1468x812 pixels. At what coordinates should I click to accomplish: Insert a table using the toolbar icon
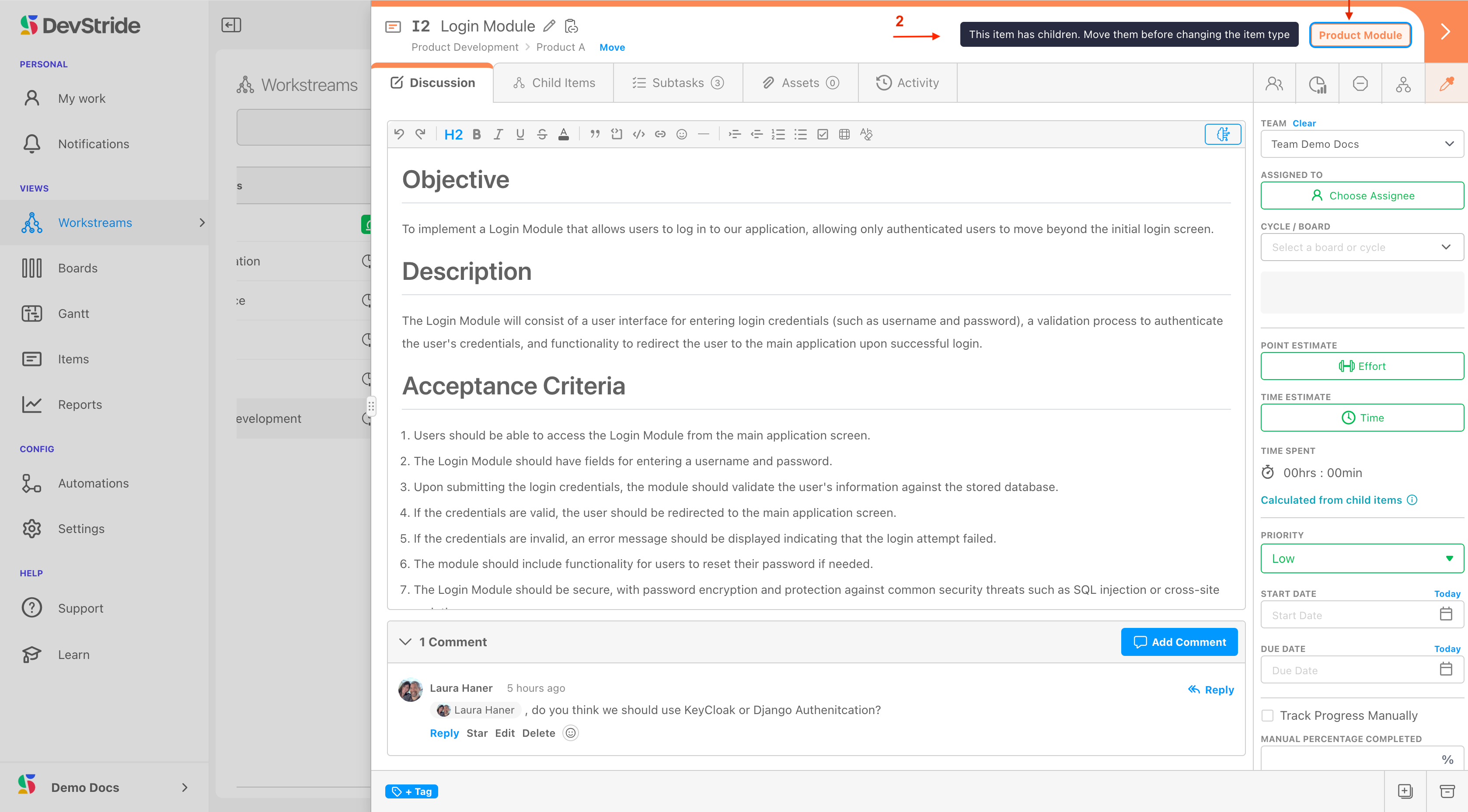(x=844, y=134)
